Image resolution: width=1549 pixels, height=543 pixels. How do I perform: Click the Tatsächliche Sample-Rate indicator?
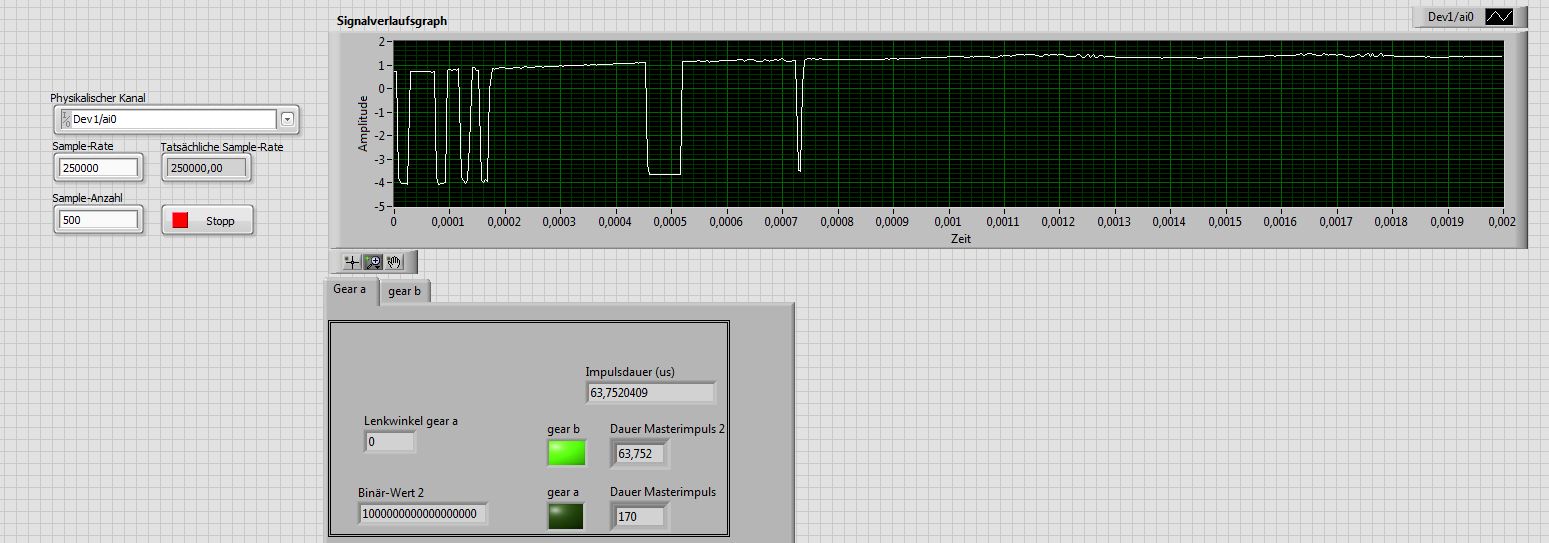click(206, 168)
